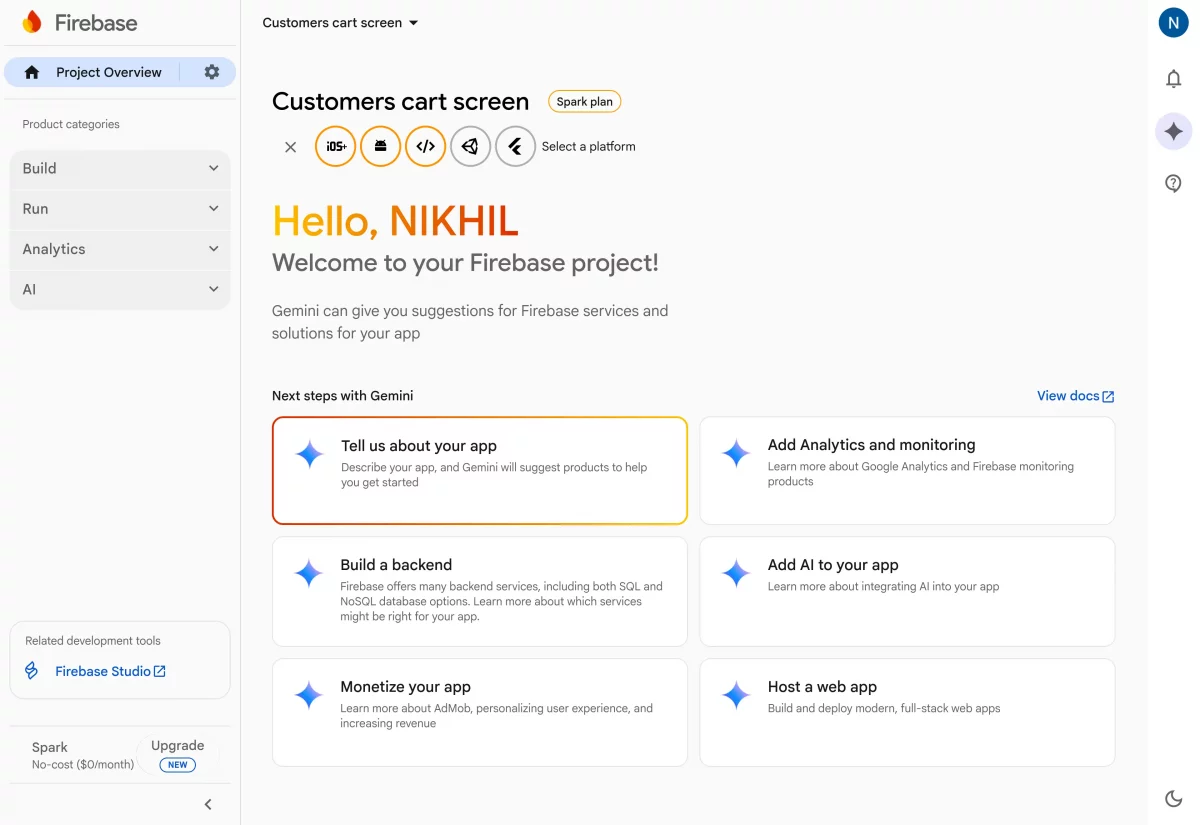The width and height of the screenshot is (1200, 825).
Task: Open the Tell us about your app card
Action: tap(479, 470)
